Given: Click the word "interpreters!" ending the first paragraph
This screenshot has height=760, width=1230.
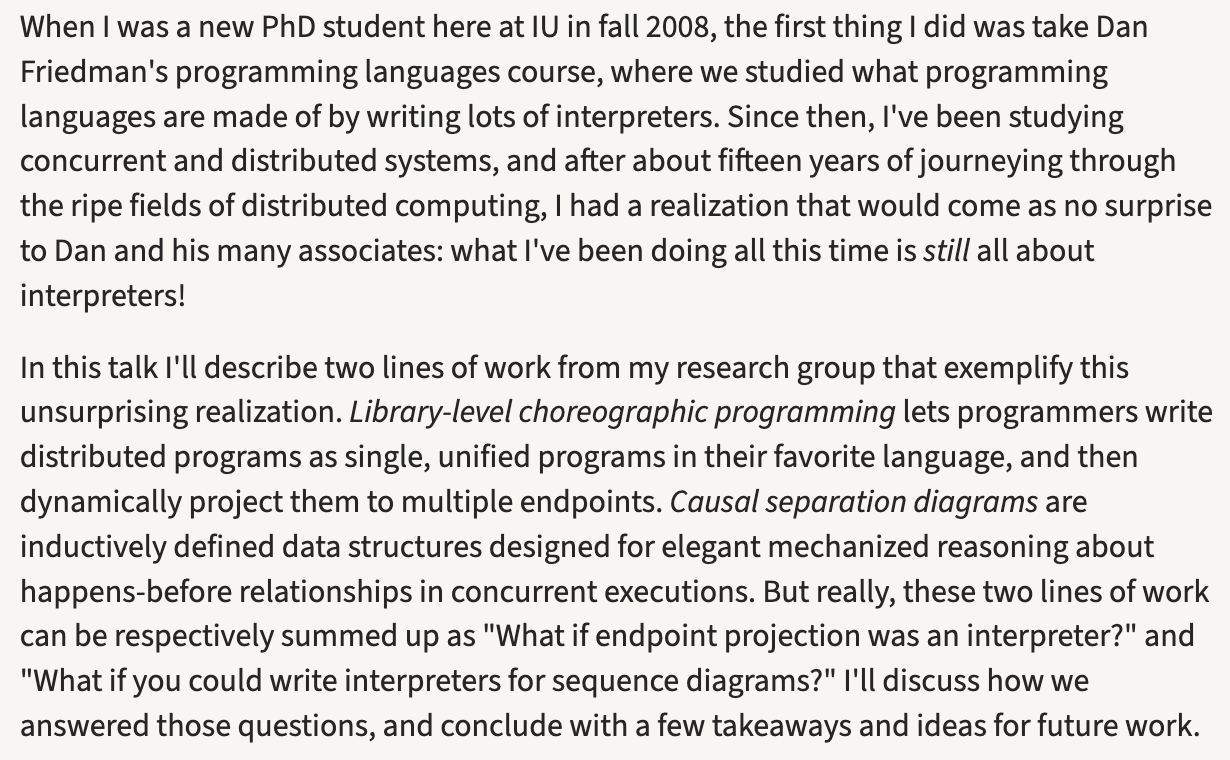Looking at the screenshot, I should pyautogui.click(x=103, y=295).
